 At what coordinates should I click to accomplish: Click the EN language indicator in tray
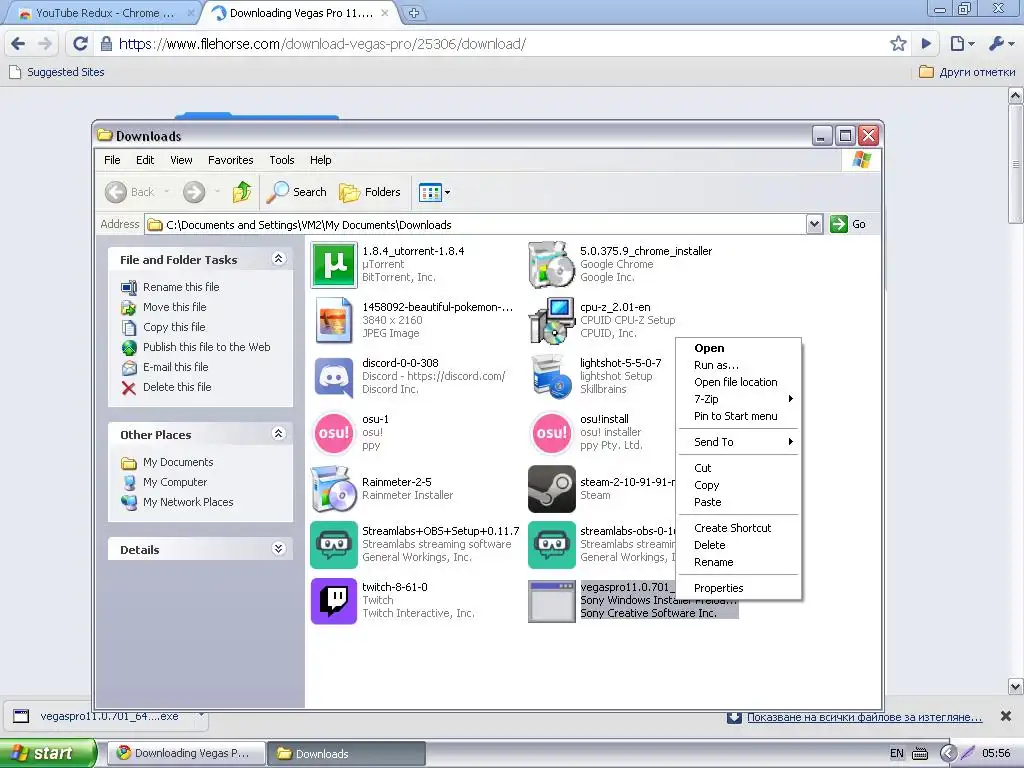click(x=897, y=753)
